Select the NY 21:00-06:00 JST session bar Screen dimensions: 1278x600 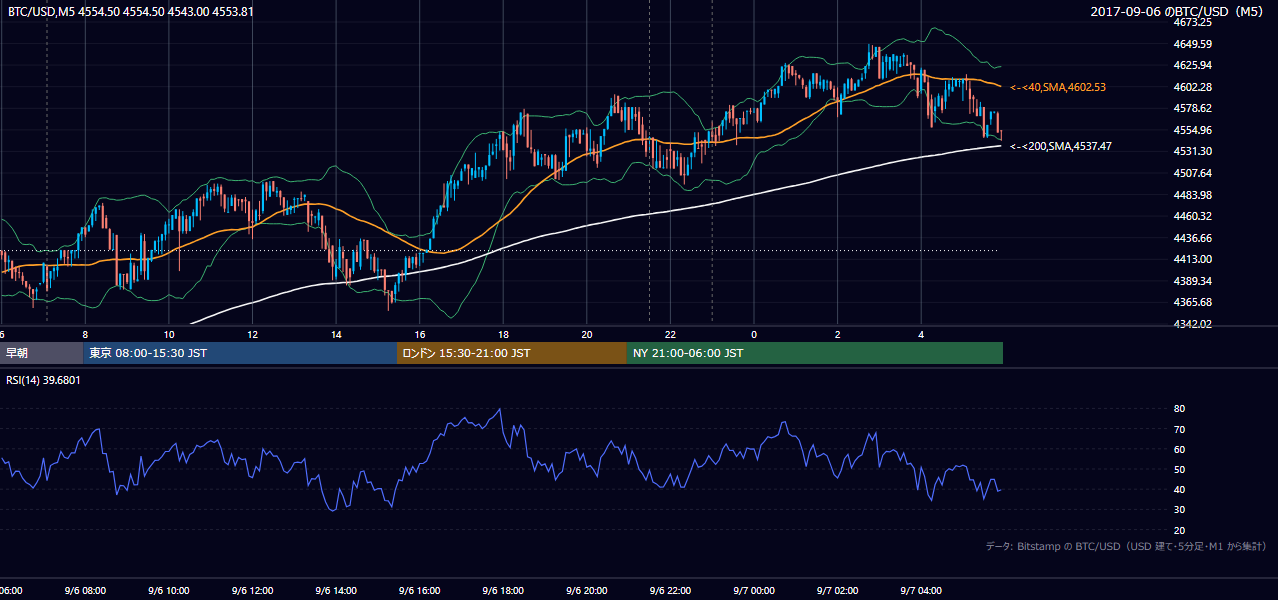[x=815, y=353]
